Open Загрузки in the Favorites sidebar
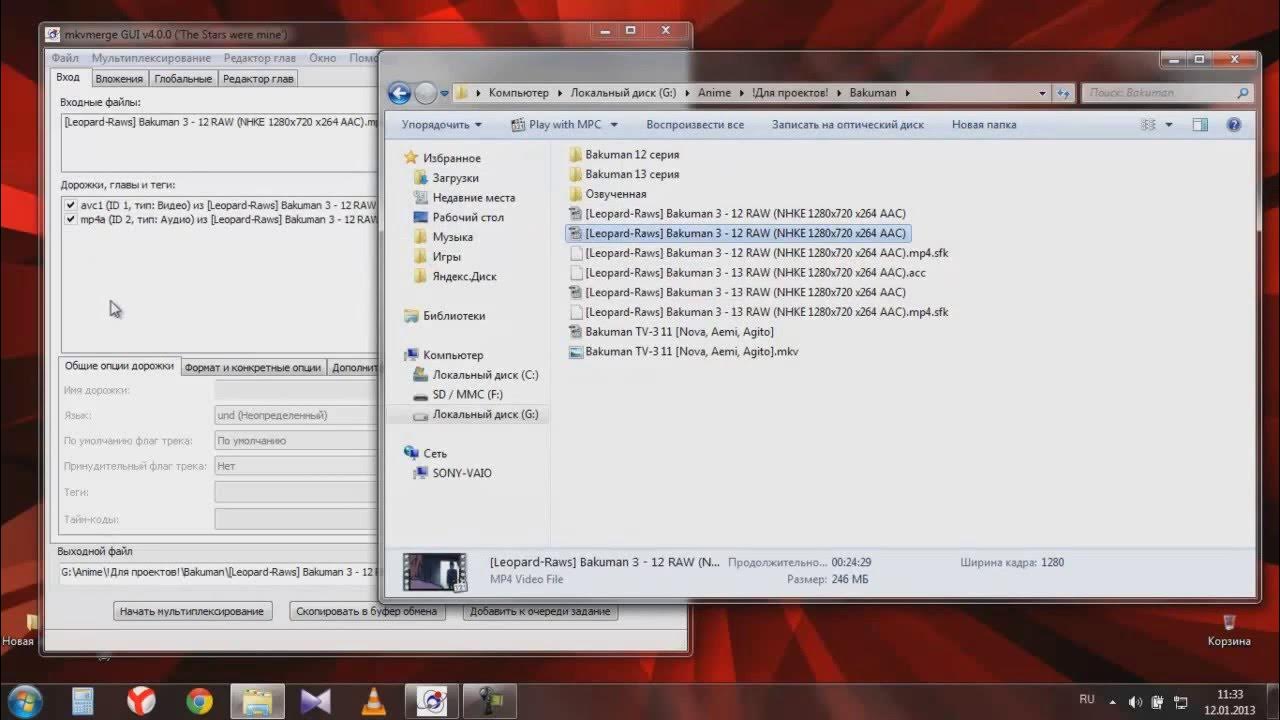 point(447,178)
